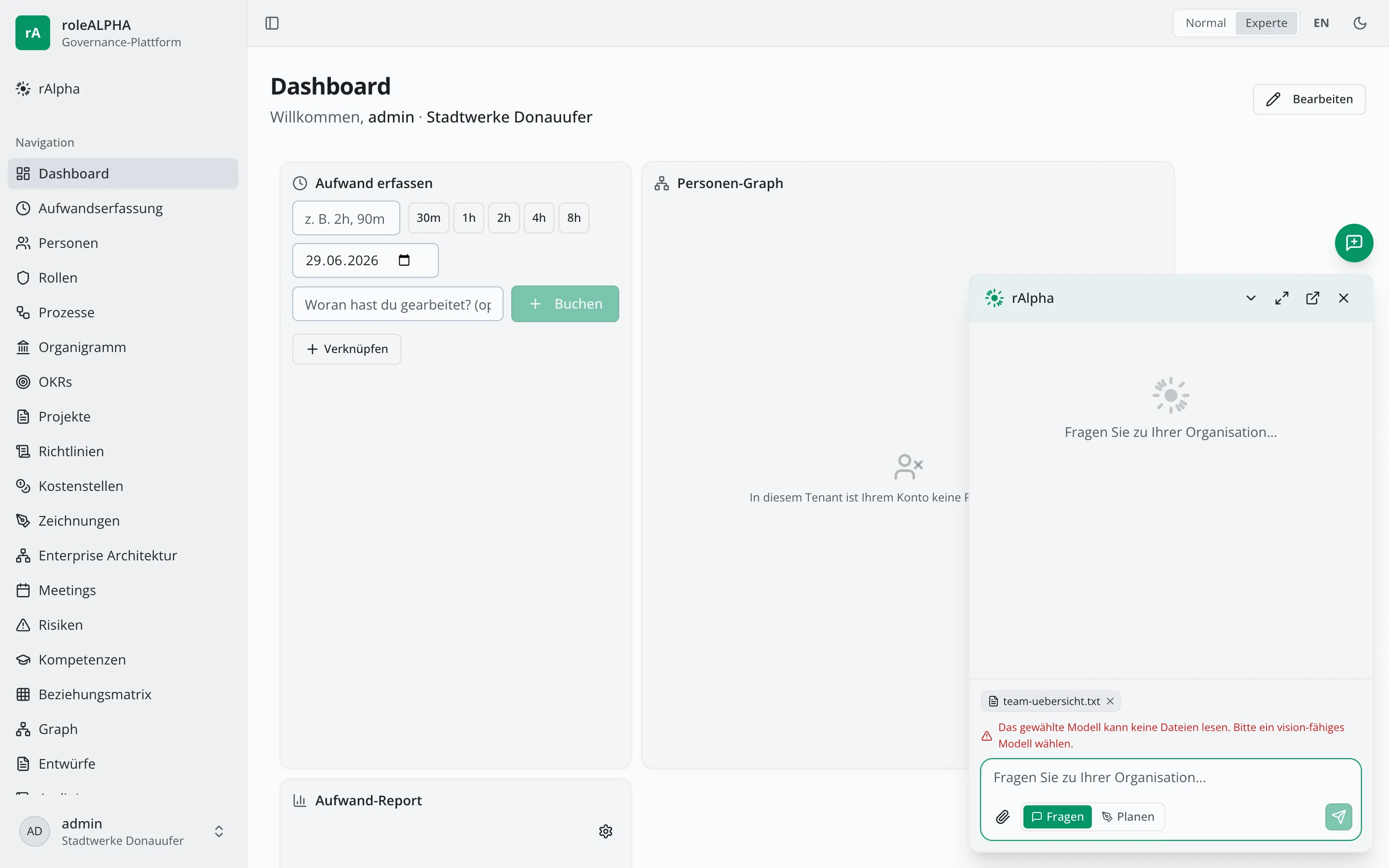Choose the 4h quick duration
Image resolution: width=1389 pixels, height=868 pixels.
[538, 217]
